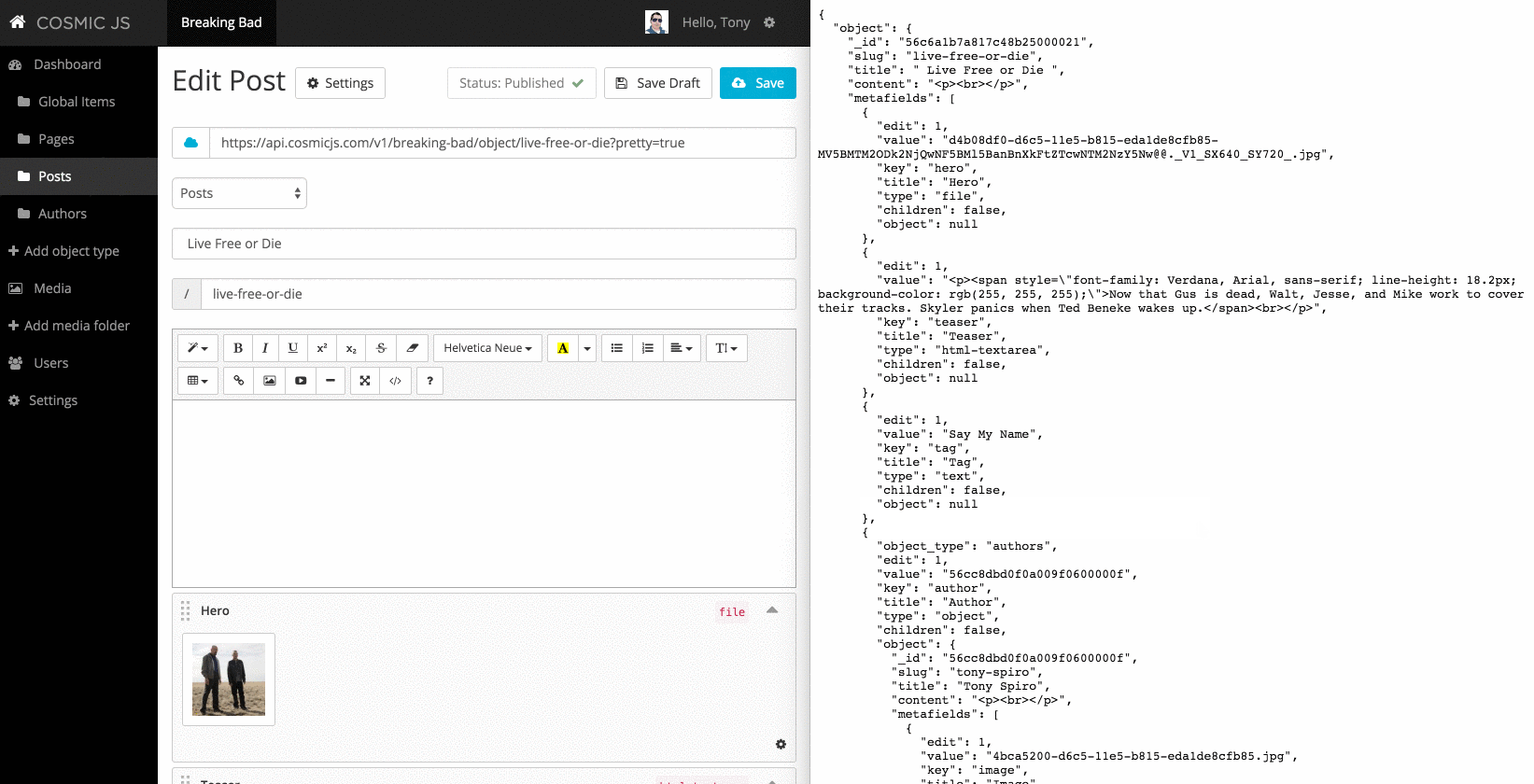Click the user avatar picture

coord(656,22)
